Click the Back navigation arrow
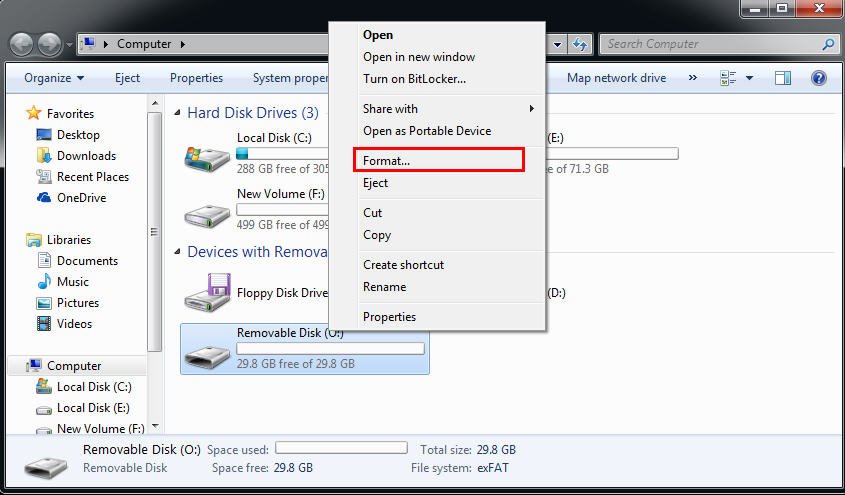The image size is (845, 495). click(22, 44)
